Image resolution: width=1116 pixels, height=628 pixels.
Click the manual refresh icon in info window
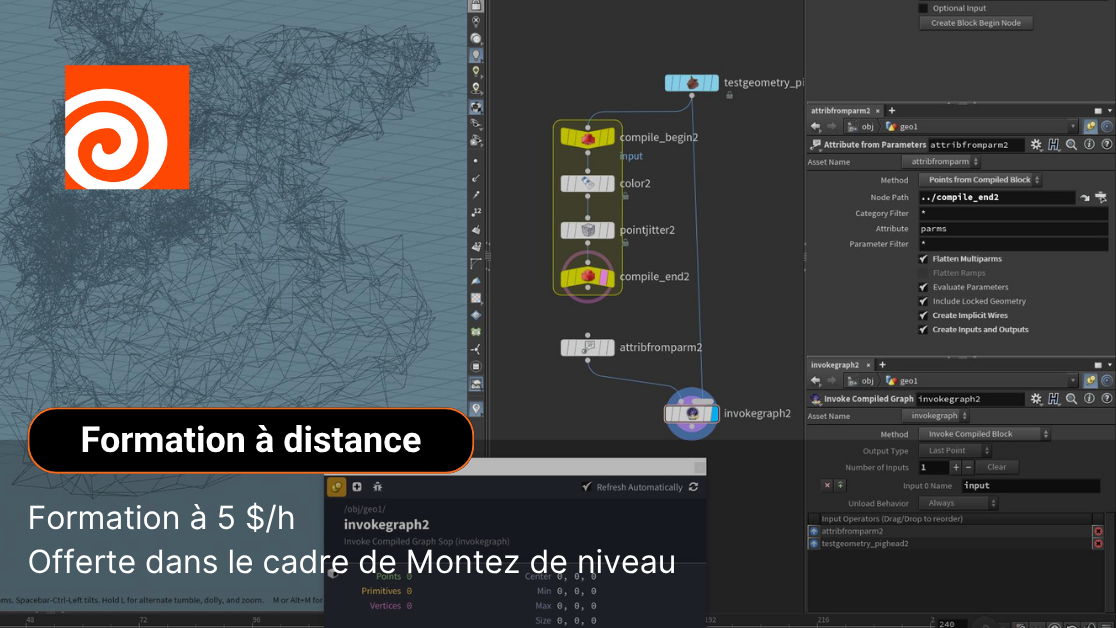click(x=693, y=487)
